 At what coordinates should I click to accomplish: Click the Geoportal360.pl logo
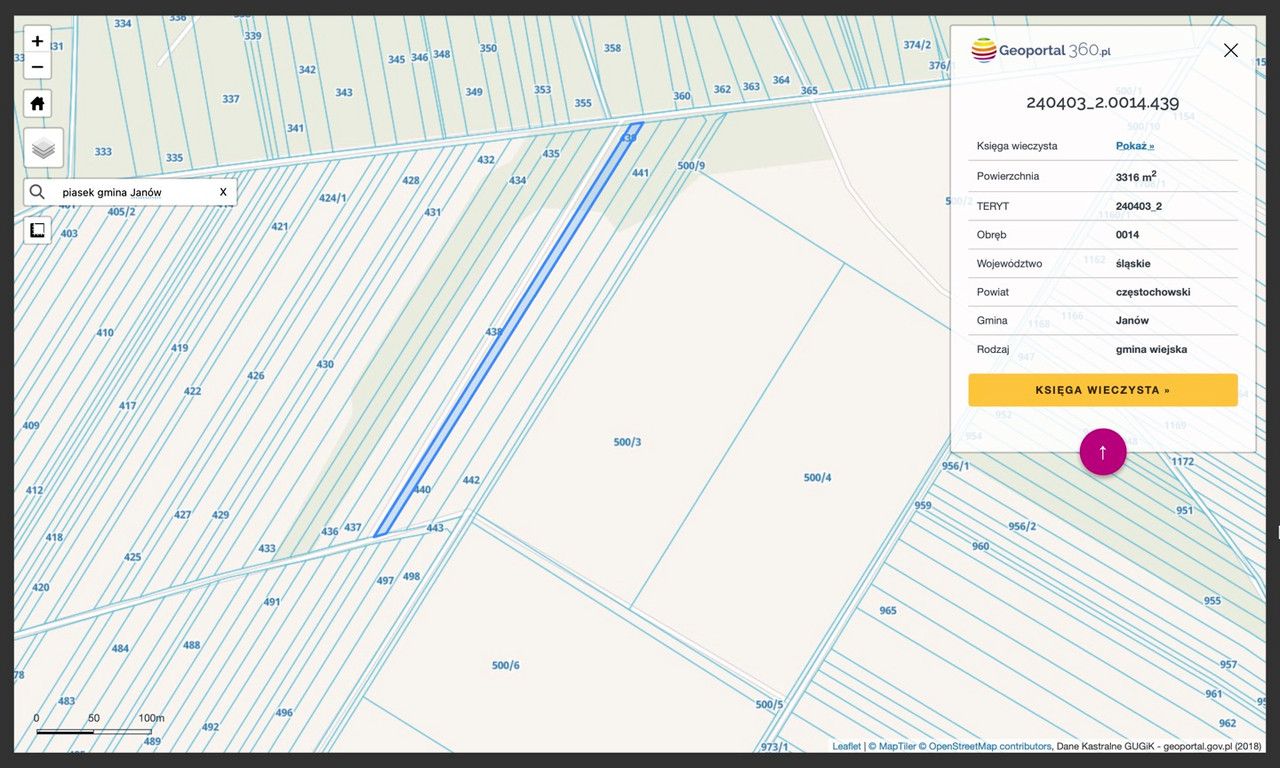coord(1041,50)
